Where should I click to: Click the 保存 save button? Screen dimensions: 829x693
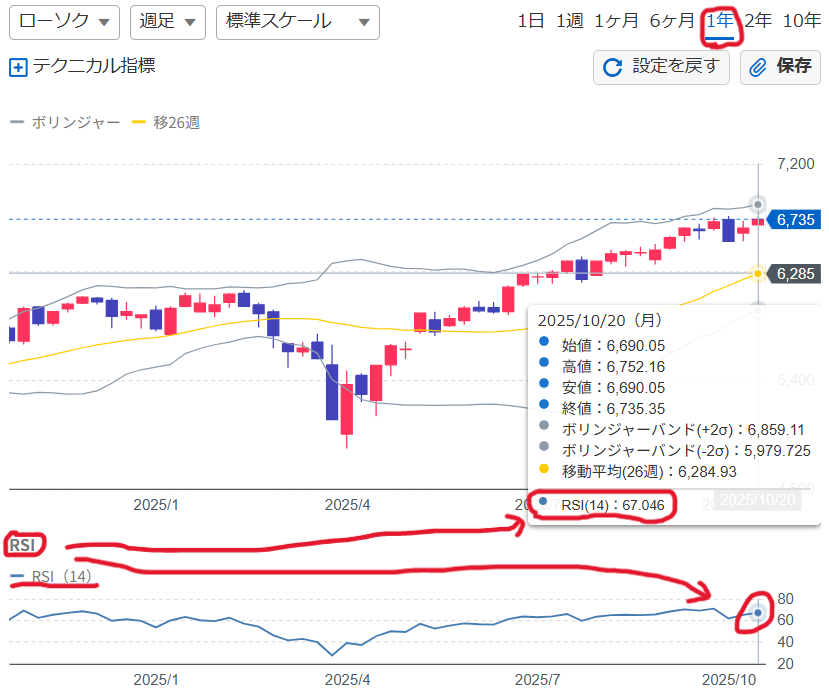pyautogui.click(x=780, y=67)
